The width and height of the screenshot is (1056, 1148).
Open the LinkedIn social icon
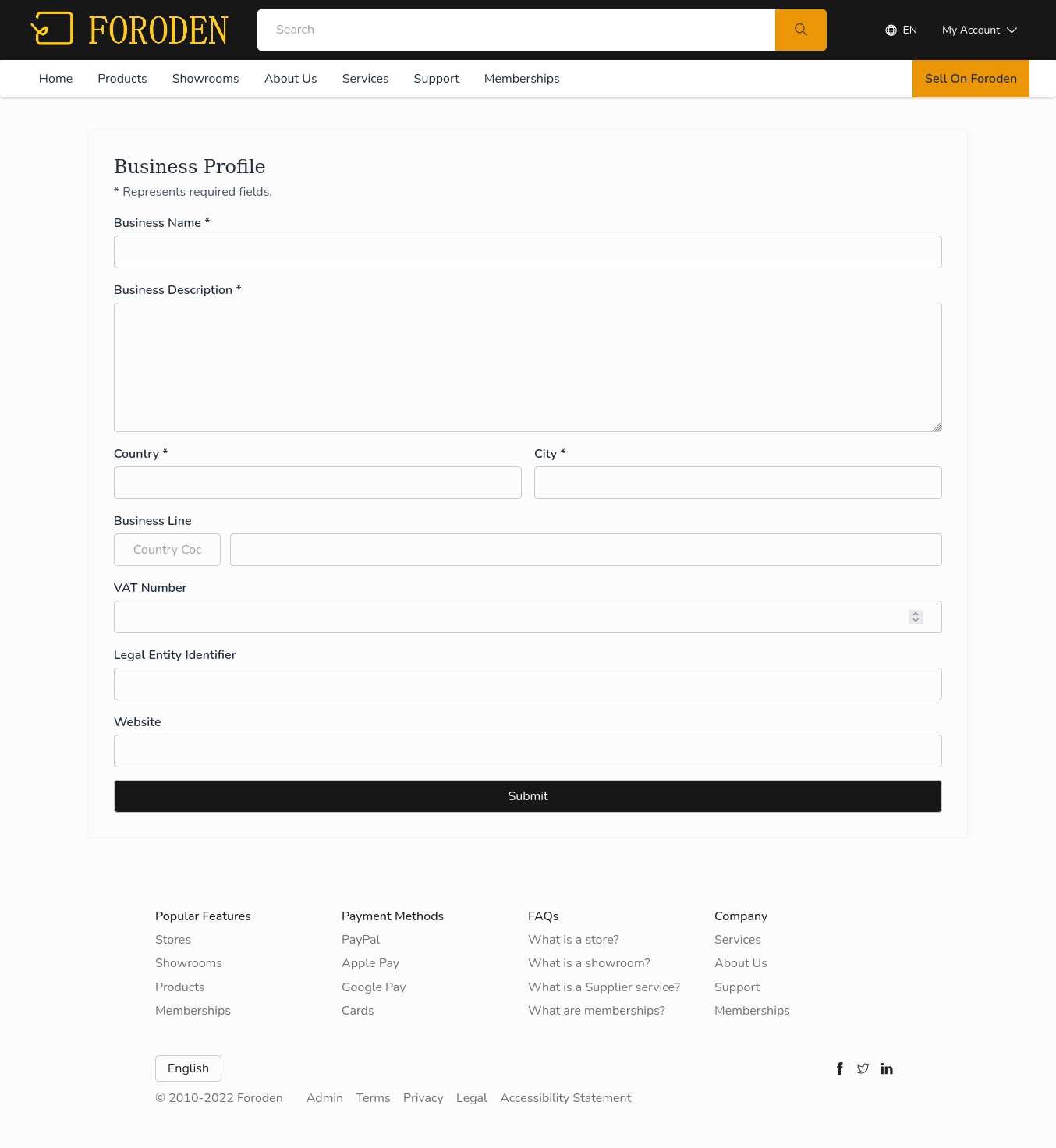click(x=887, y=1068)
